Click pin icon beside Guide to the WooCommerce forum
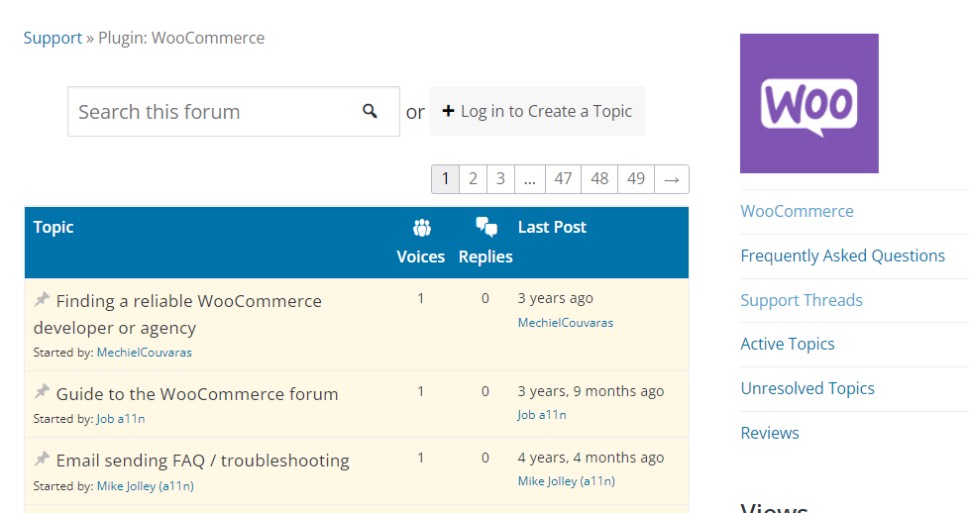 point(41,391)
